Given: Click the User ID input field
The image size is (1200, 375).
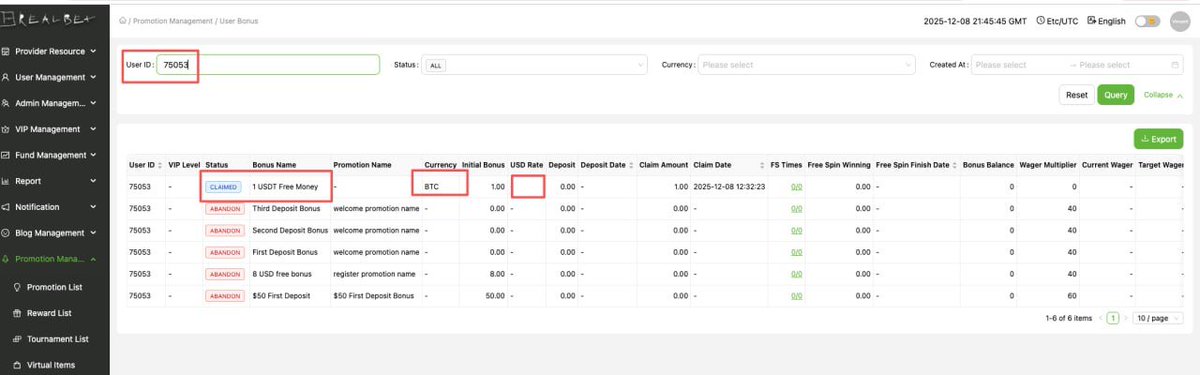Looking at the screenshot, I should (268, 65).
